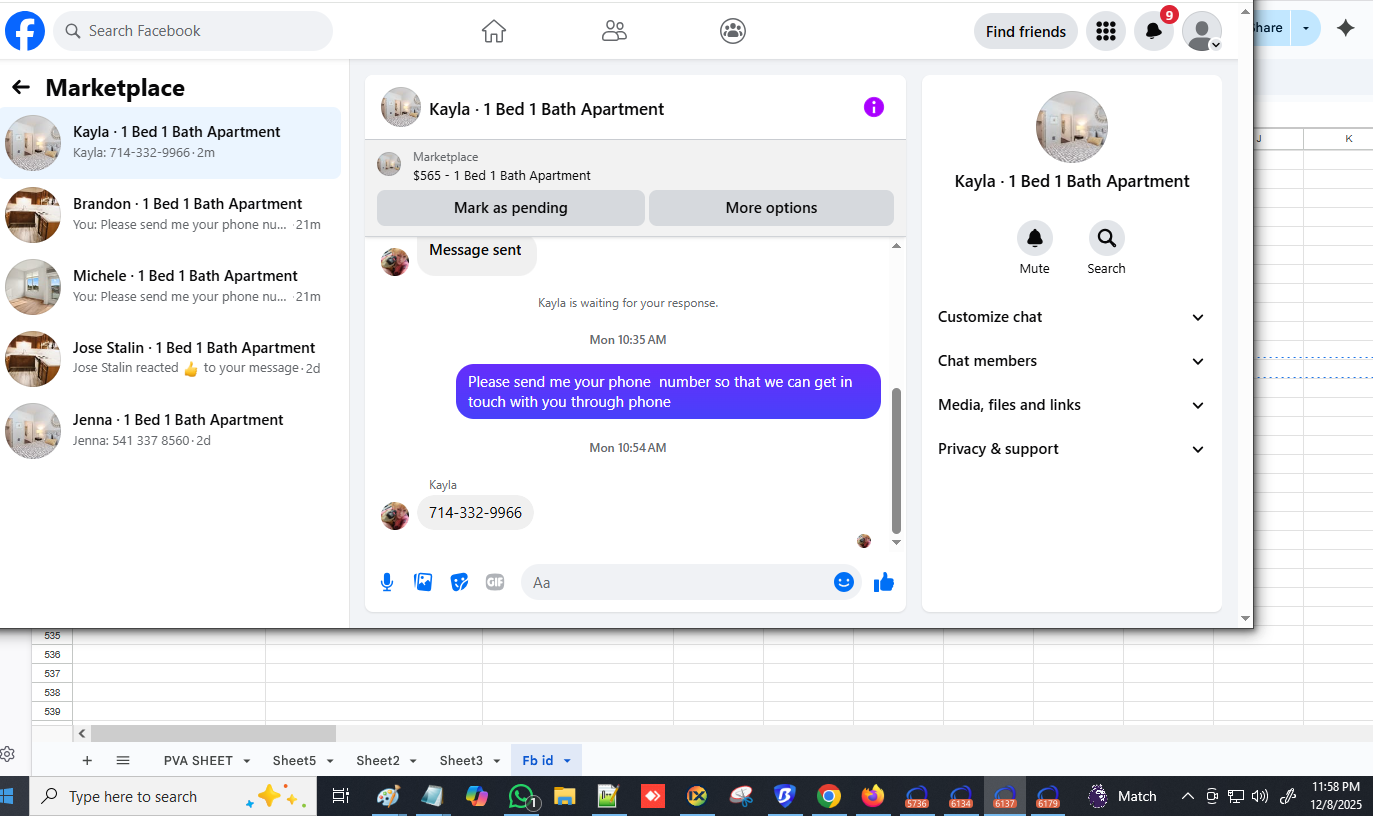Screen dimensions: 1373x816
Task: Open Kayla's conversation in the list
Action: click(170, 143)
